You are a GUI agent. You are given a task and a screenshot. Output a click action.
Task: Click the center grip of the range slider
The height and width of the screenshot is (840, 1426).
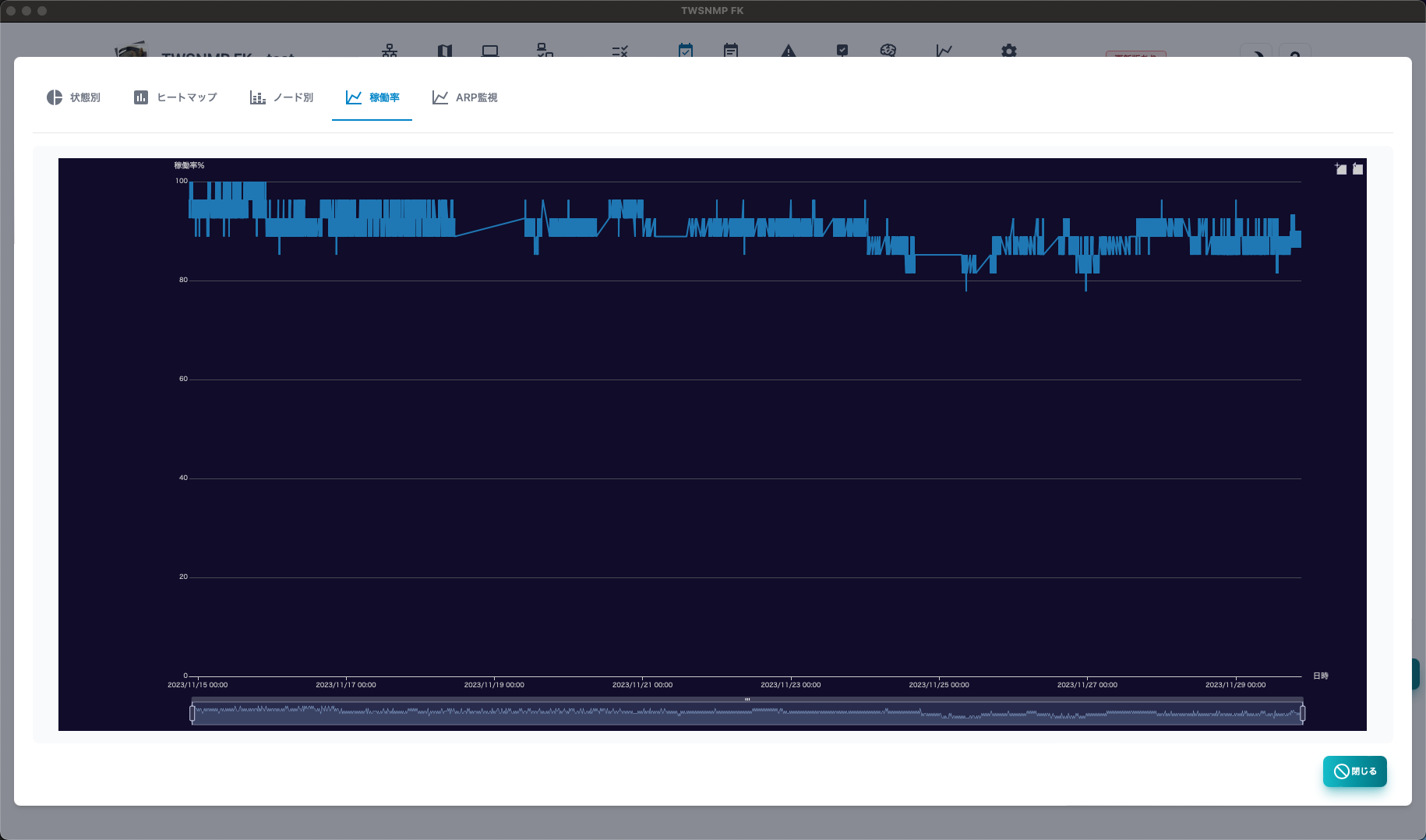747,700
